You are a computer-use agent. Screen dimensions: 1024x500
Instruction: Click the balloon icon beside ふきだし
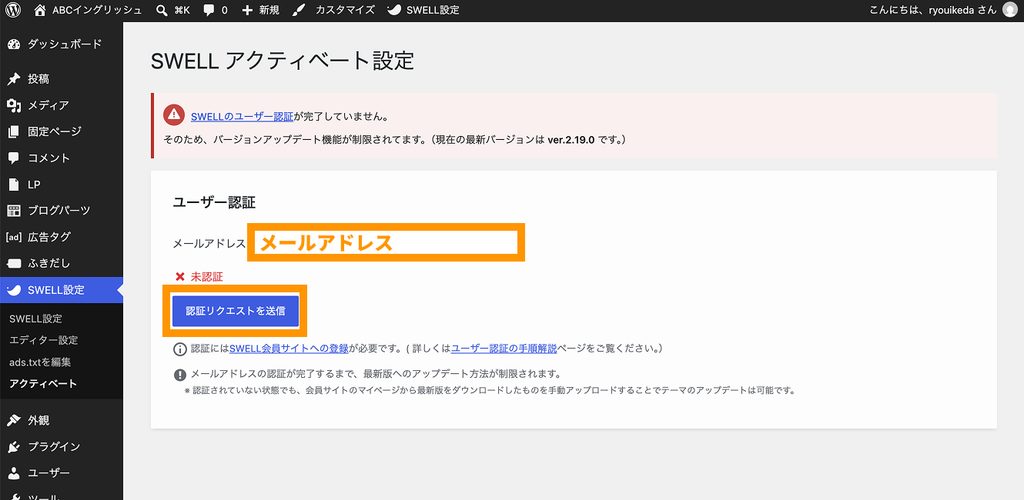click(14, 264)
